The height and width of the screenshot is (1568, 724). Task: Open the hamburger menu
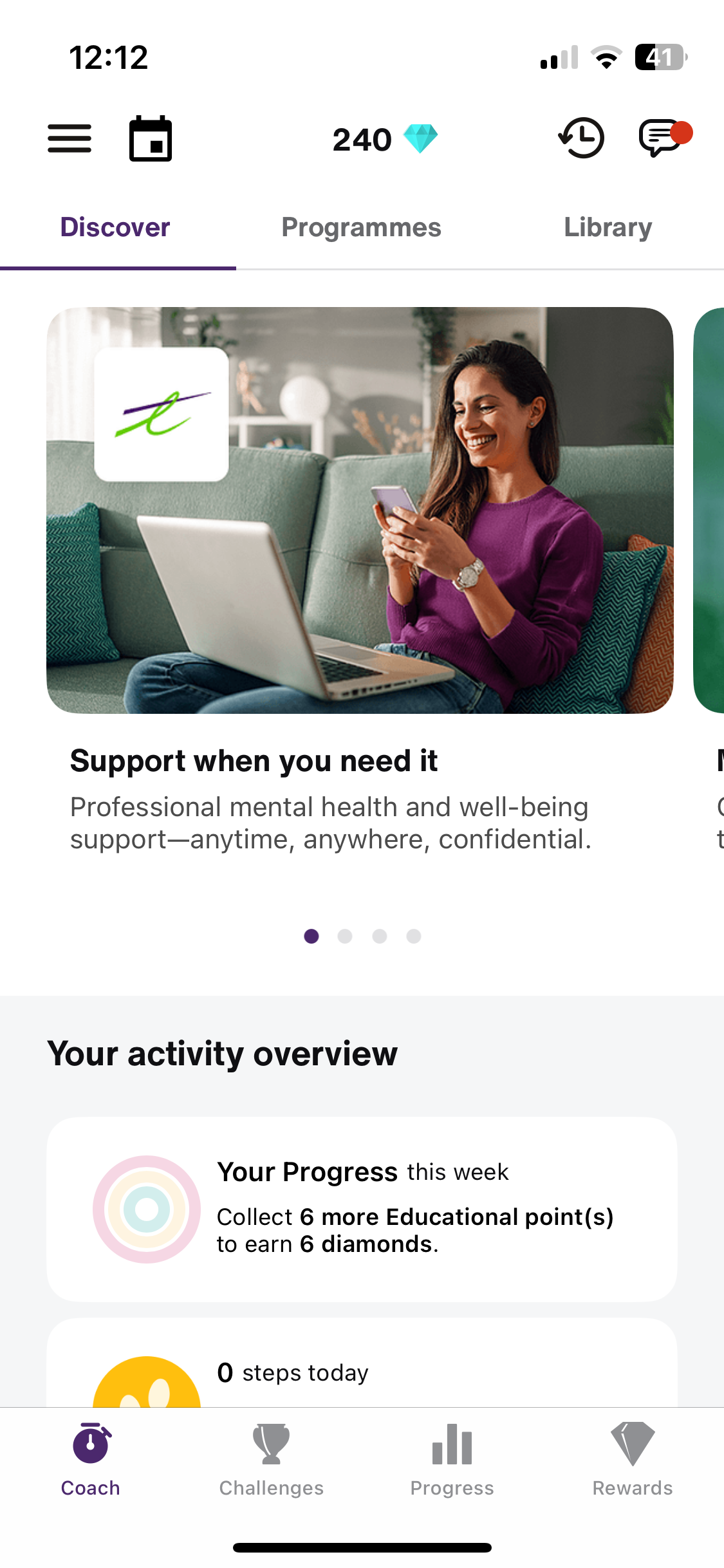click(70, 138)
